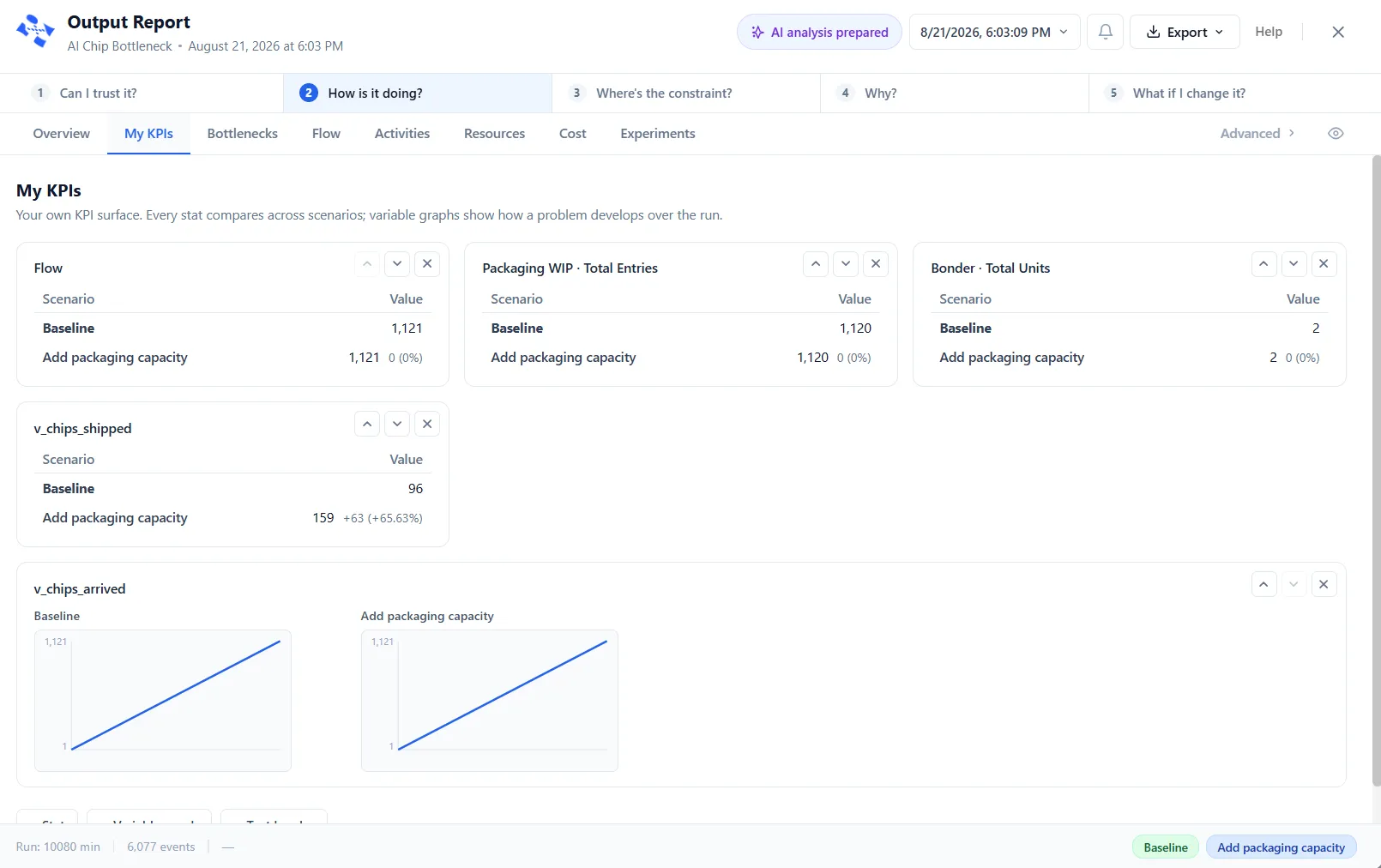Move the Flow card down
This screenshot has height=868, width=1381.
[x=397, y=263]
